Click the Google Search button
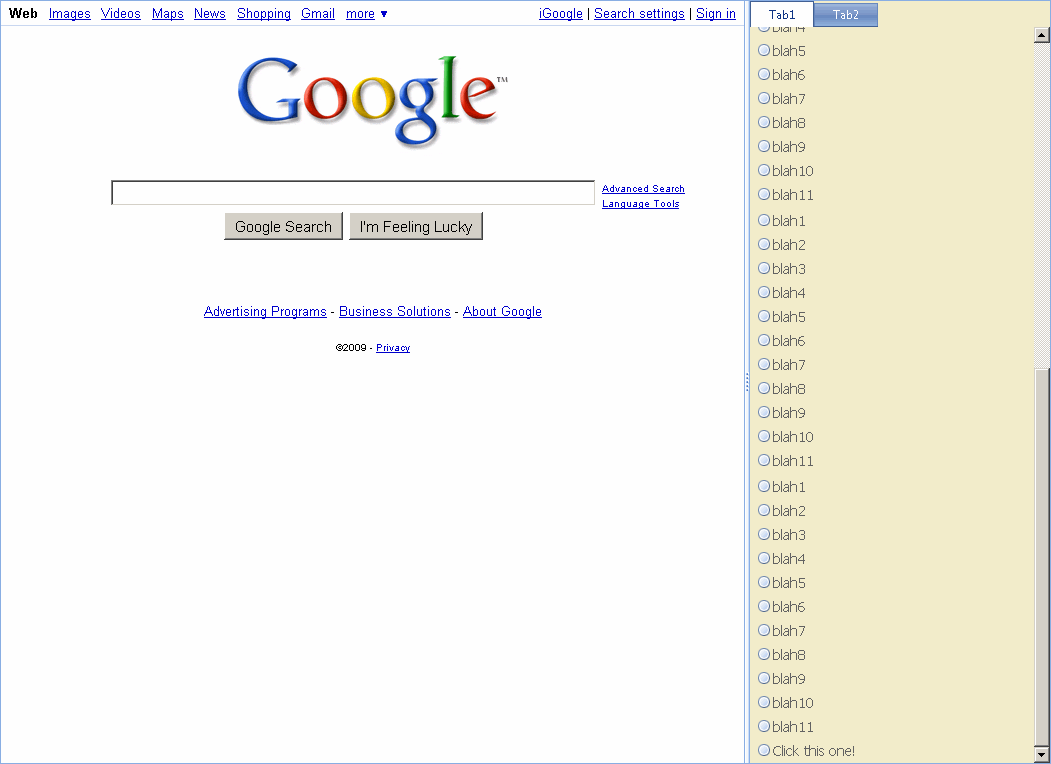The image size is (1051, 764). [x=284, y=227]
